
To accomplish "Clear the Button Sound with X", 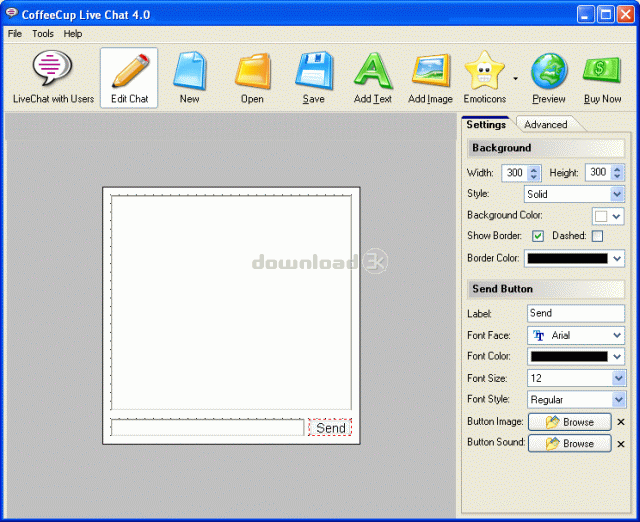I will [x=621, y=444].
